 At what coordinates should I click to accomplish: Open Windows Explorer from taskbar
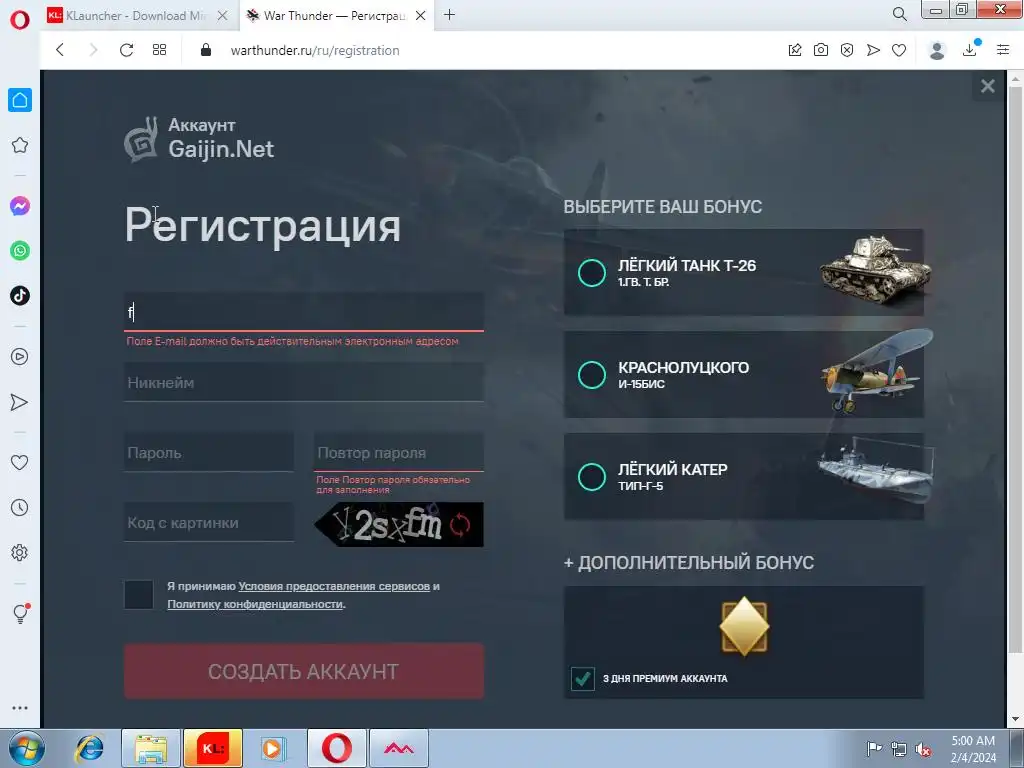[151, 748]
